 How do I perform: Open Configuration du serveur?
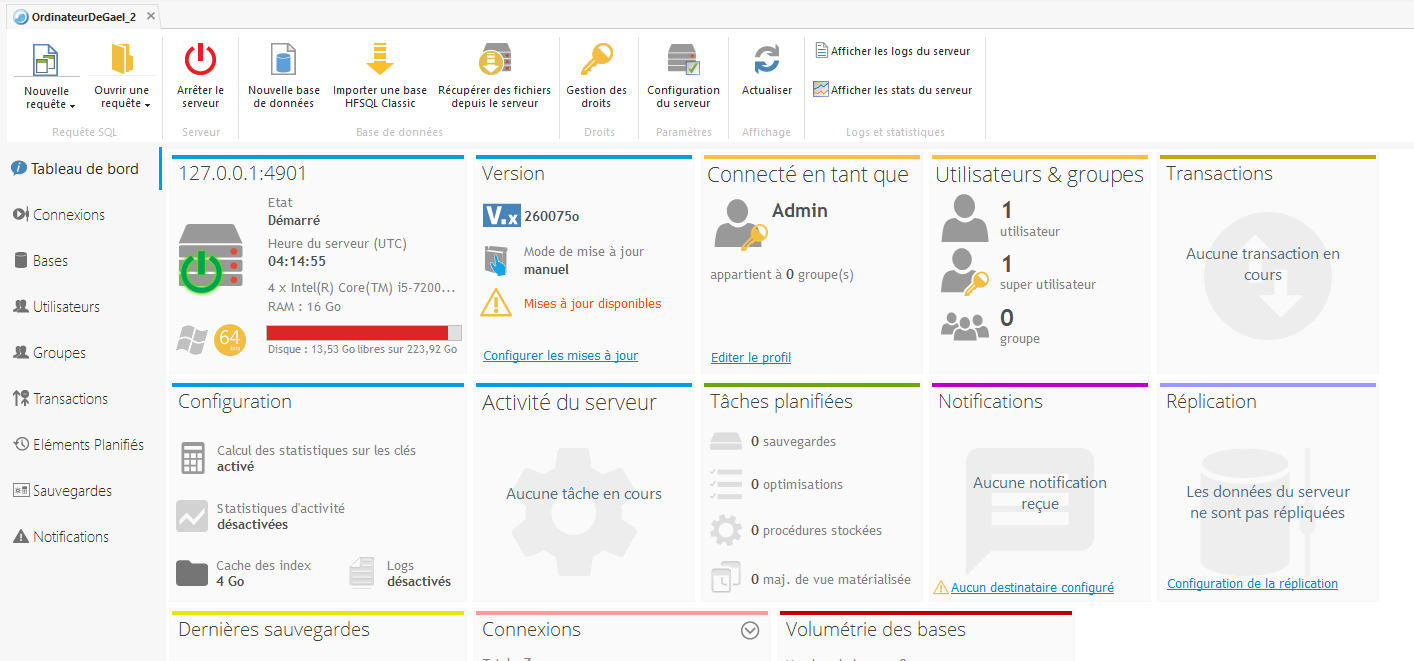683,75
